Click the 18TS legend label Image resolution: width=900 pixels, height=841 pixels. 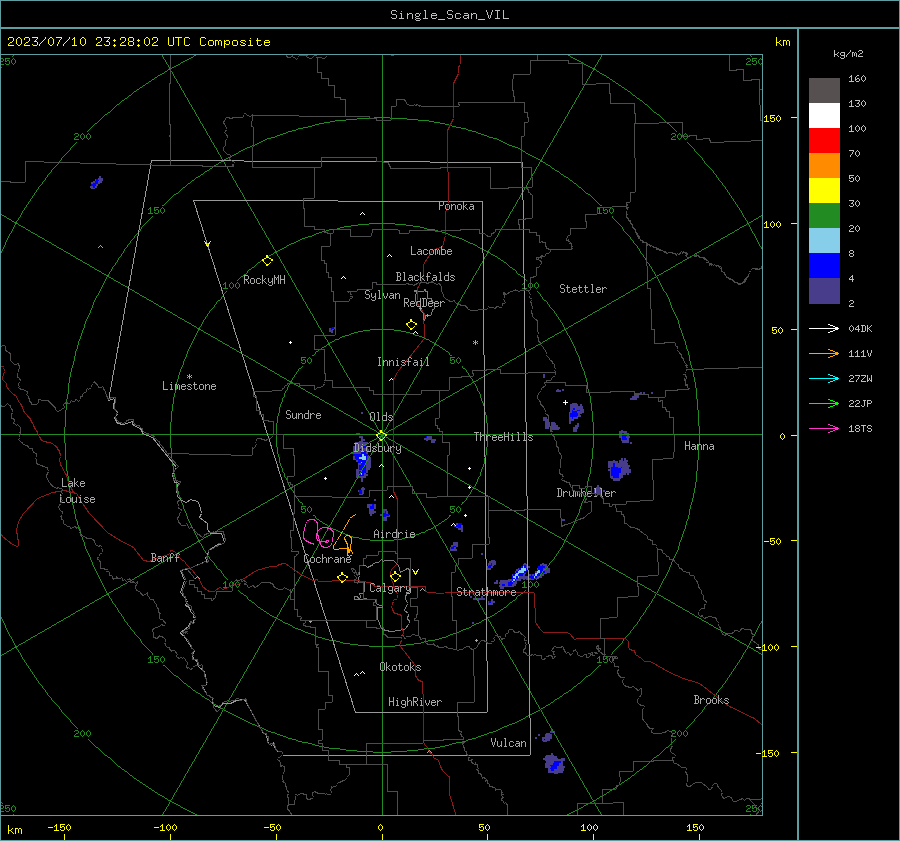[x=860, y=428]
